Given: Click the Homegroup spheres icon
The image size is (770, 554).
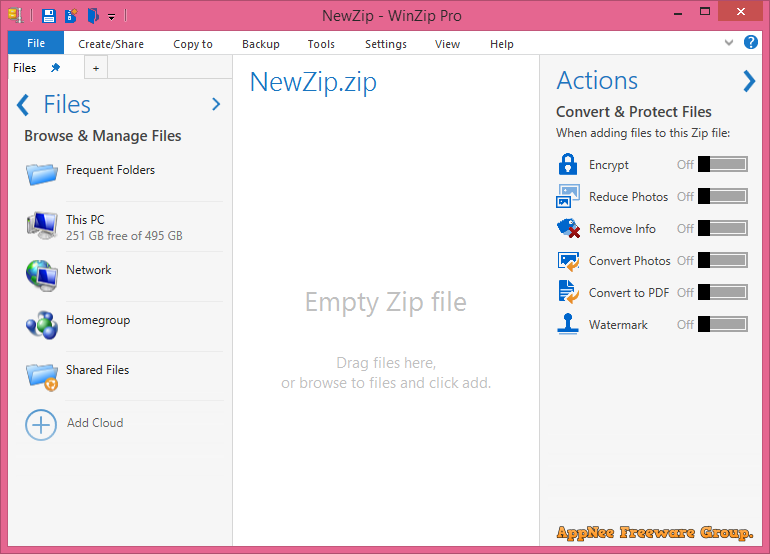Looking at the screenshot, I should coord(42,325).
